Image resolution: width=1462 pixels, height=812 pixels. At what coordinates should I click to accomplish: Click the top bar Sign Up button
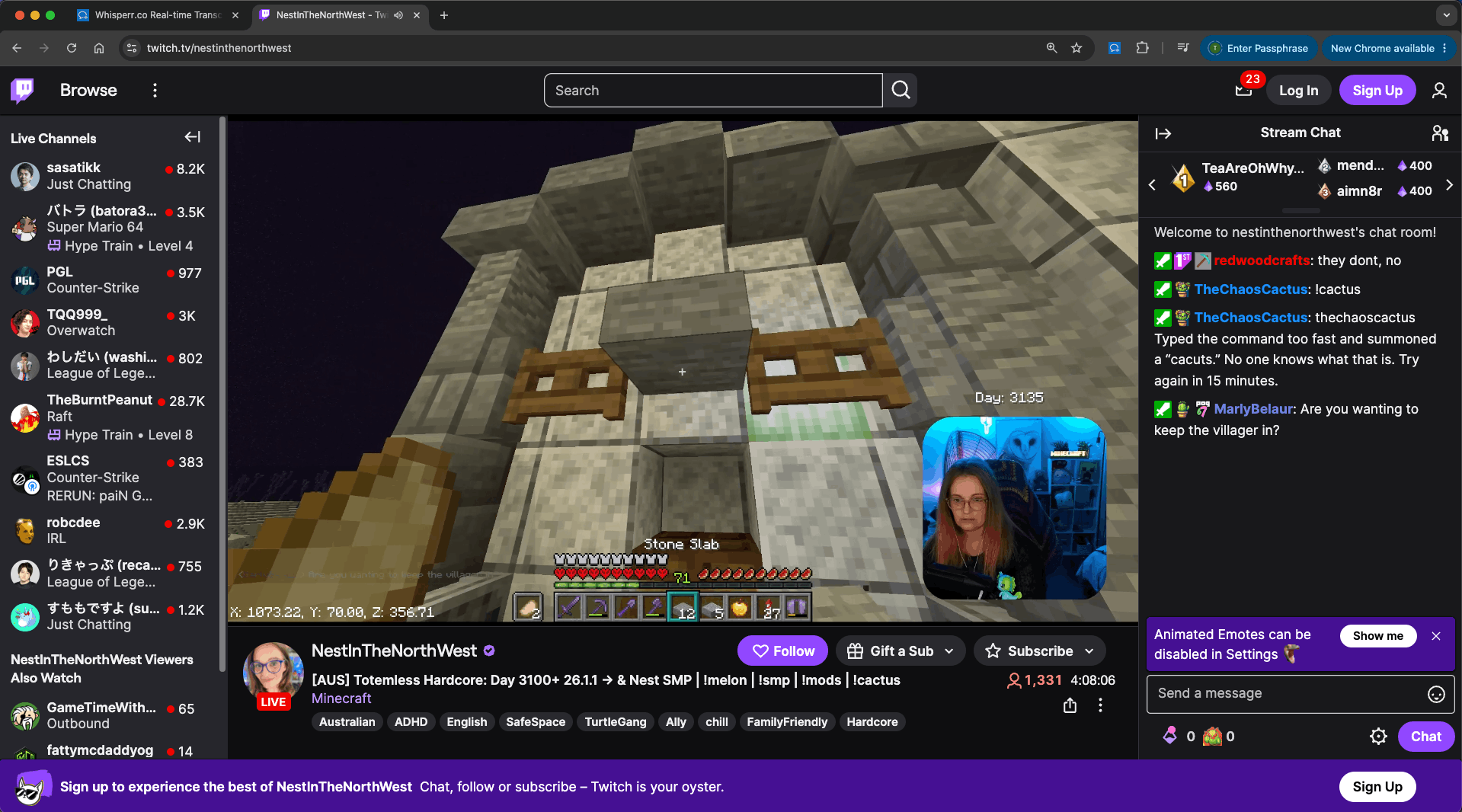tap(1377, 91)
